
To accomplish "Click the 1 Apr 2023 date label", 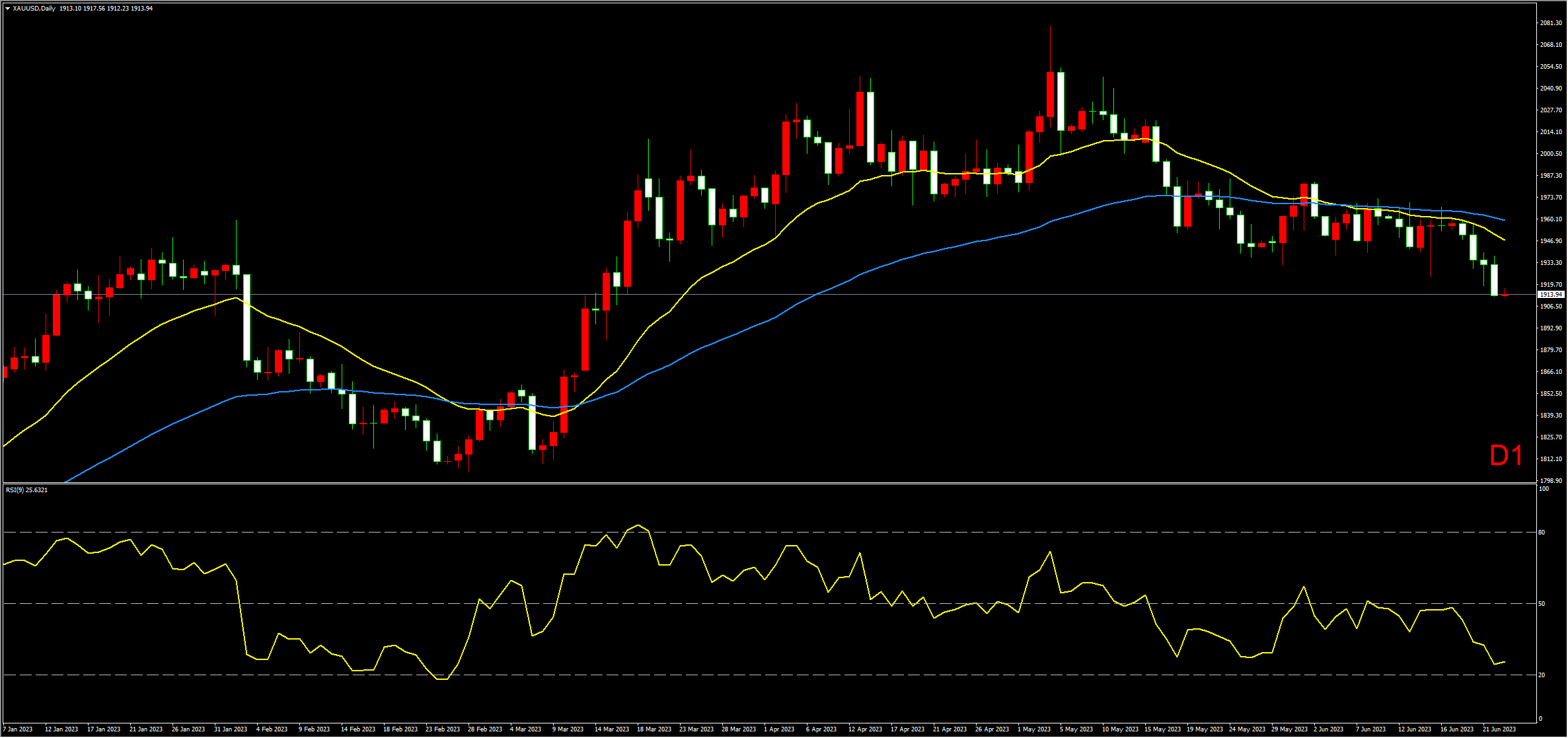I will coord(779,729).
